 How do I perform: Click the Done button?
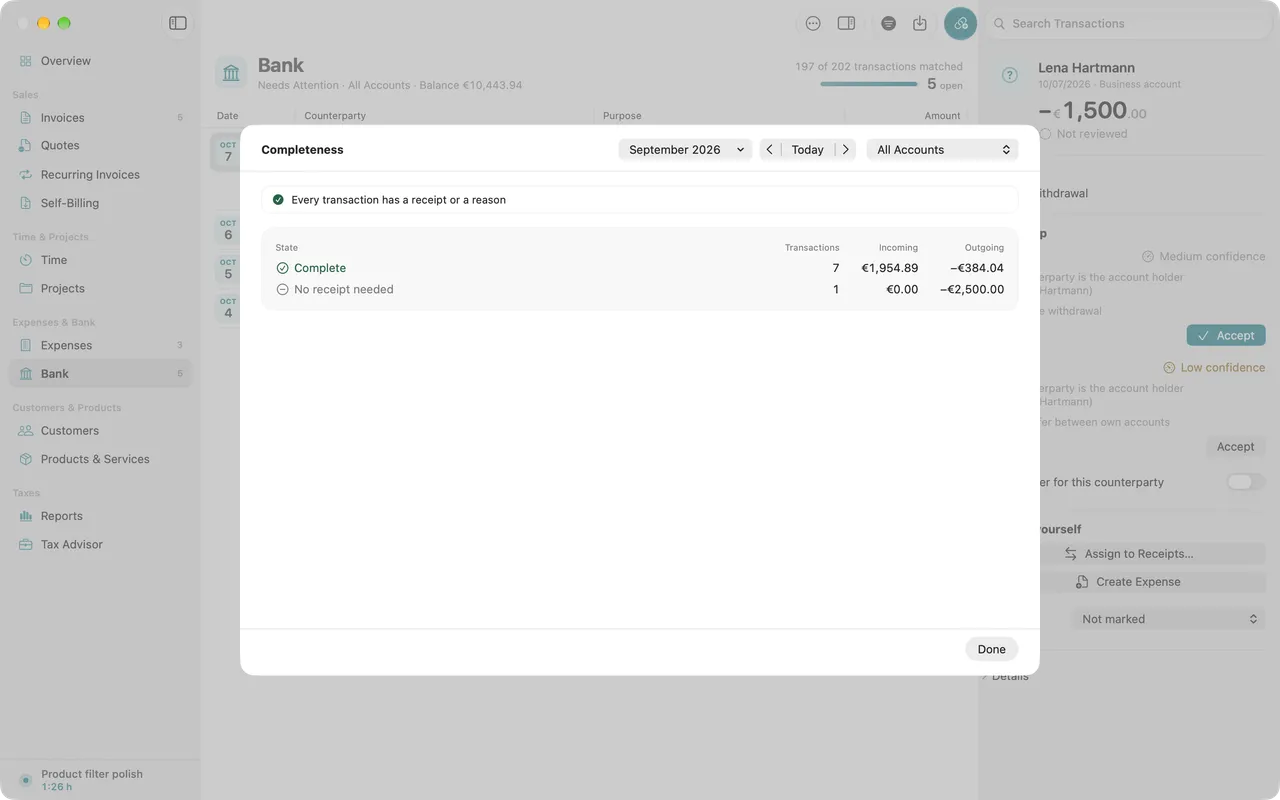tap(992, 649)
